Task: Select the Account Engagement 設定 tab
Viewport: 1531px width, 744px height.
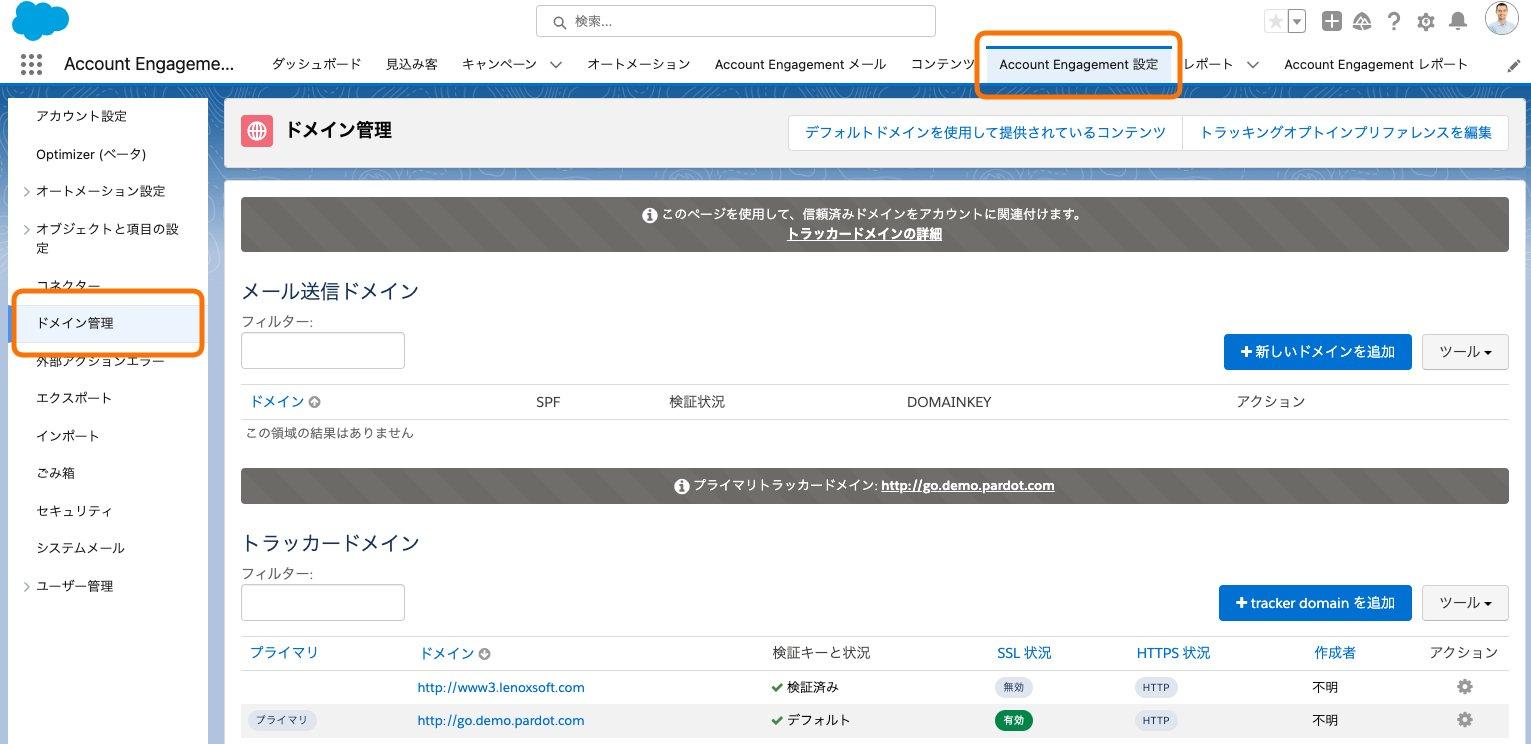Action: [x=1078, y=64]
